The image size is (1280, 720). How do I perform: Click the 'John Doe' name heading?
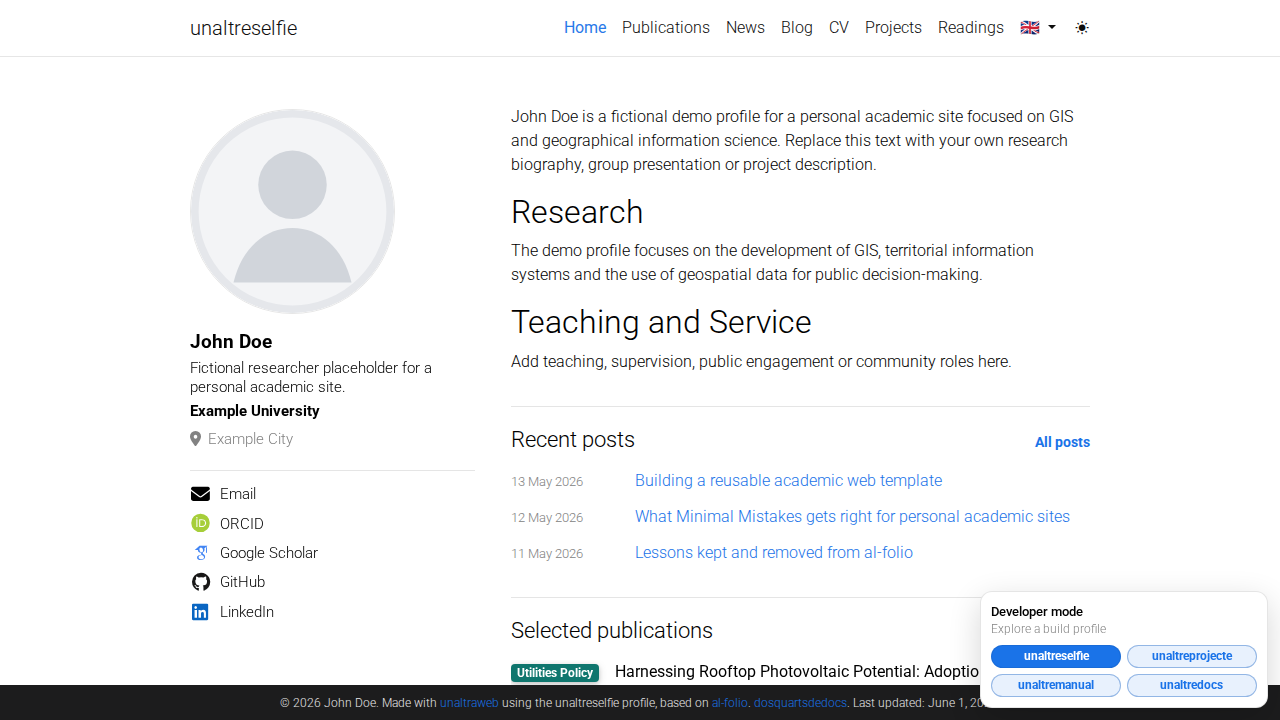pyautogui.click(x=231, y=342)
